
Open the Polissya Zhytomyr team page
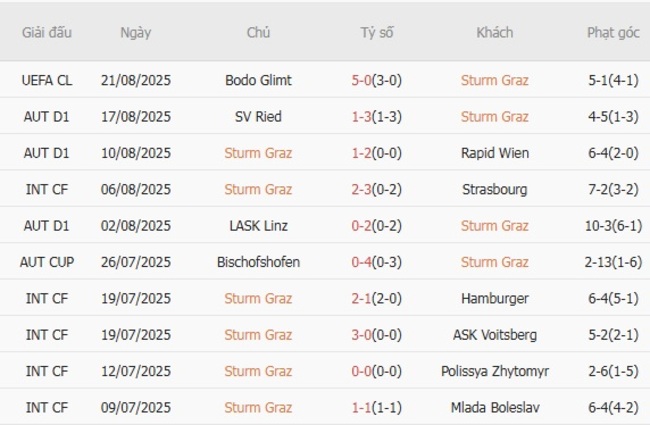click(x=494, y=371)
